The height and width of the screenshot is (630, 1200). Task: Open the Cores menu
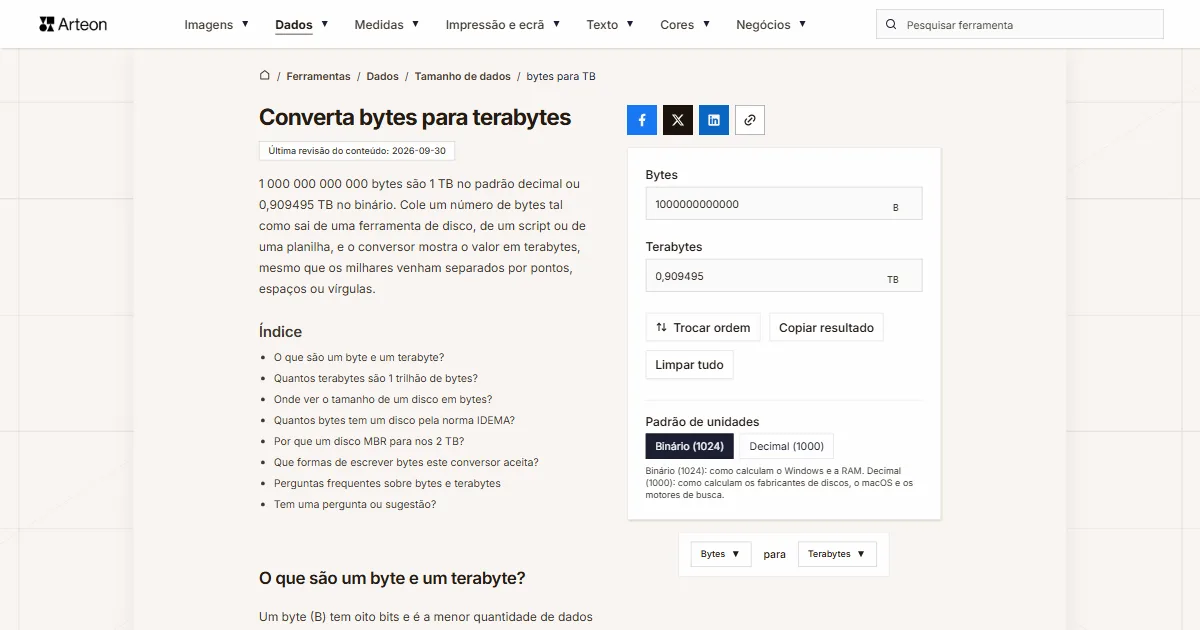pos(685,25)
